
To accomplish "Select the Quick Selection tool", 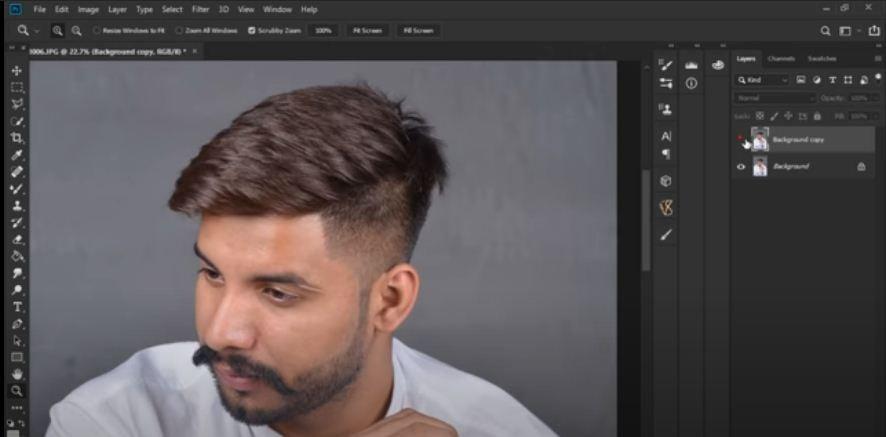I will coord(17,121).
